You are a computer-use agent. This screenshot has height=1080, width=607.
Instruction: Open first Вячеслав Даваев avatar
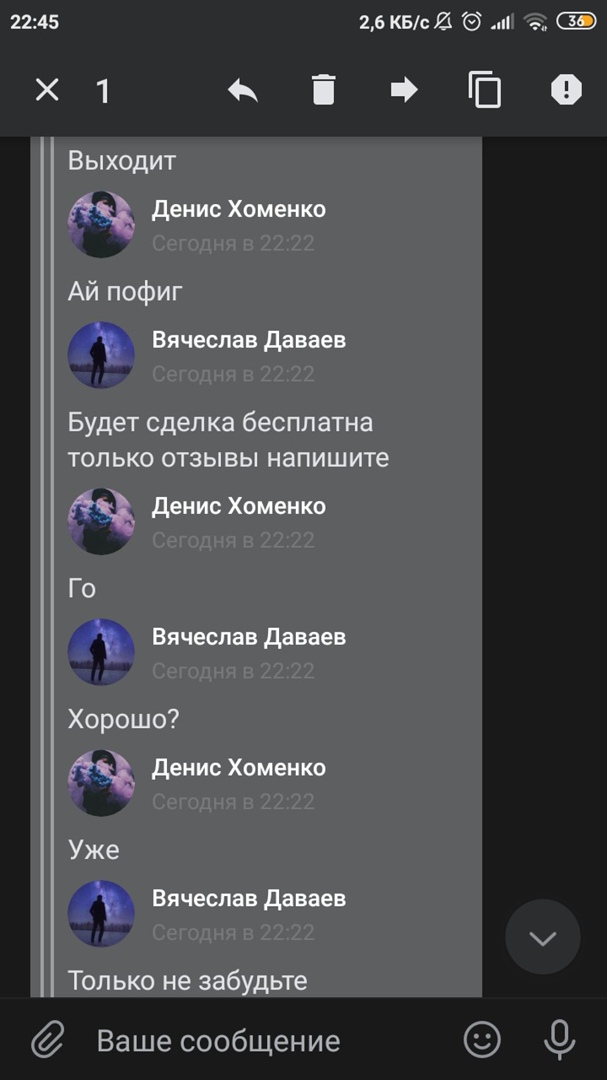coord(101,355)
